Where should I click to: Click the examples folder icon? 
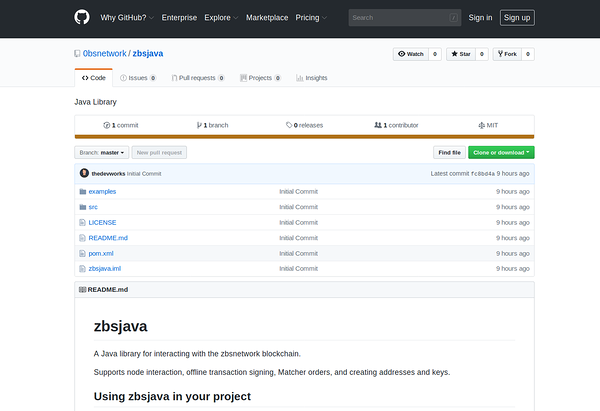[82, 191]
